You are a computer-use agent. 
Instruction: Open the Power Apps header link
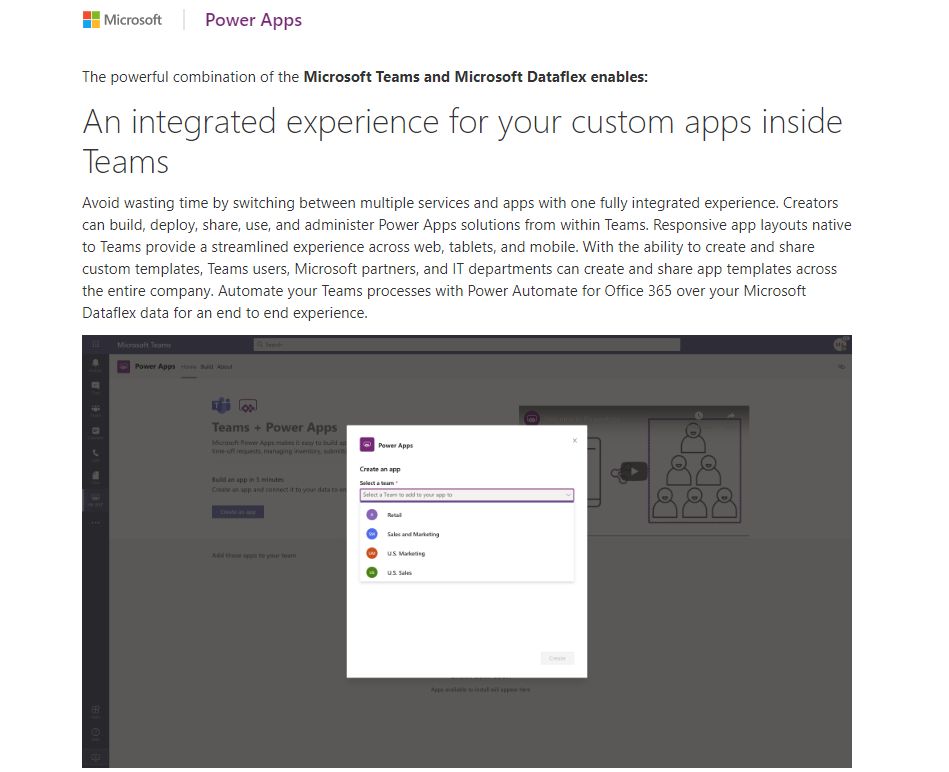pyautogui.click(x=253, y=20)
